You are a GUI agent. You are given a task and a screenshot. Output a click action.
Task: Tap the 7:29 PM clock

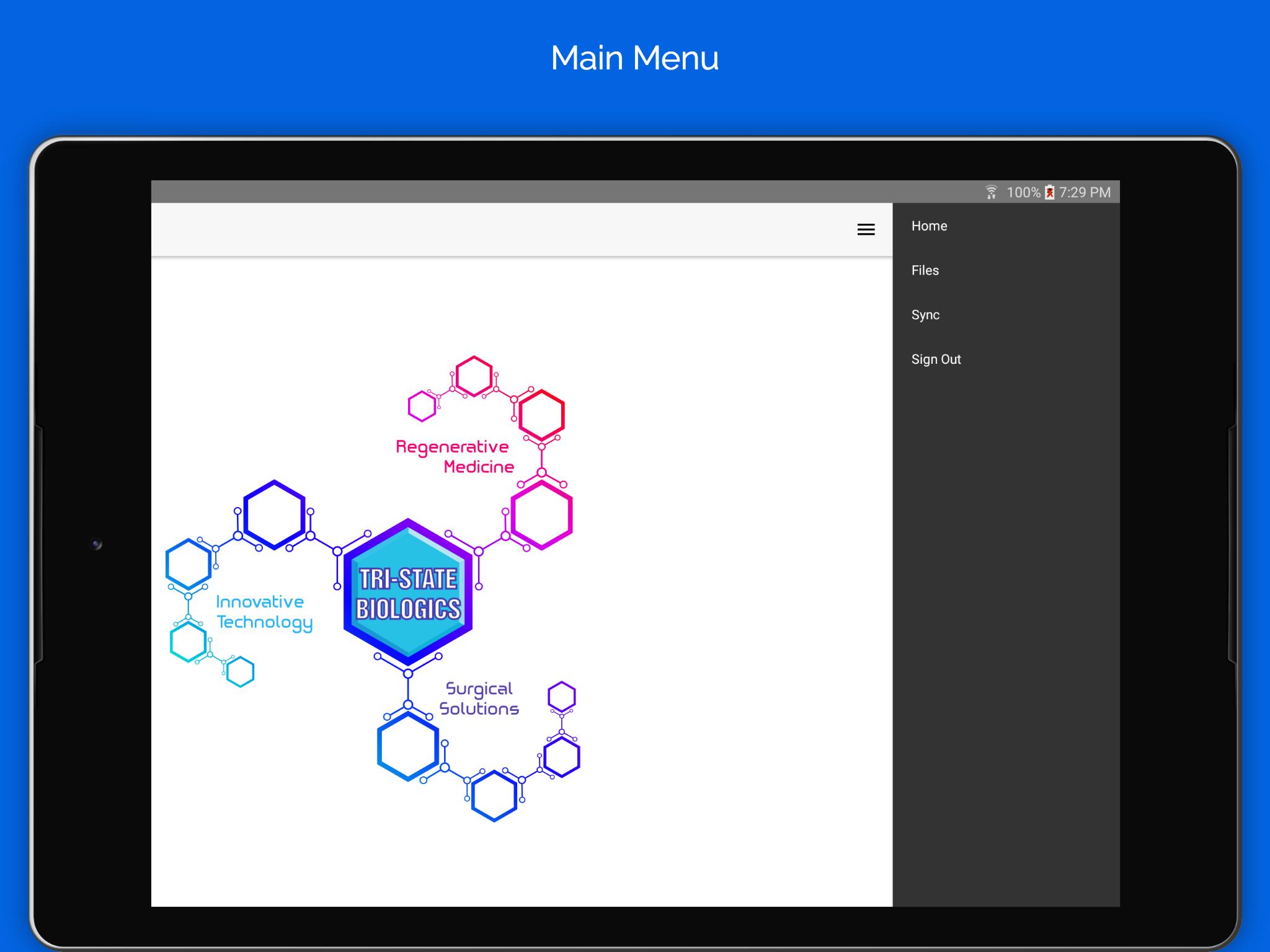click(1085, 193)
